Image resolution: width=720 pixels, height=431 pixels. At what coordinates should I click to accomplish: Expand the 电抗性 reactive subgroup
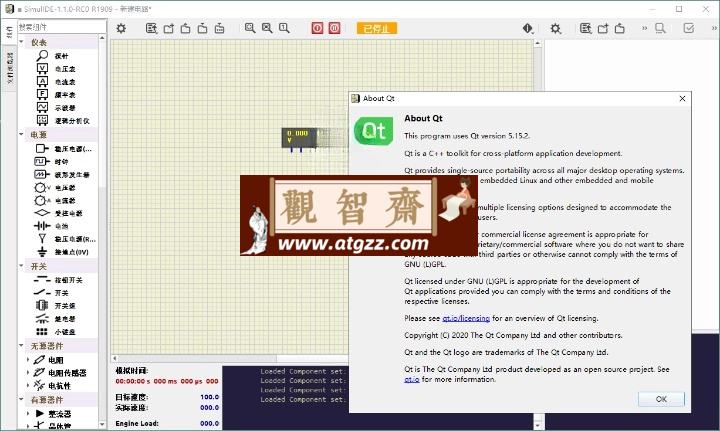point(28,386)
